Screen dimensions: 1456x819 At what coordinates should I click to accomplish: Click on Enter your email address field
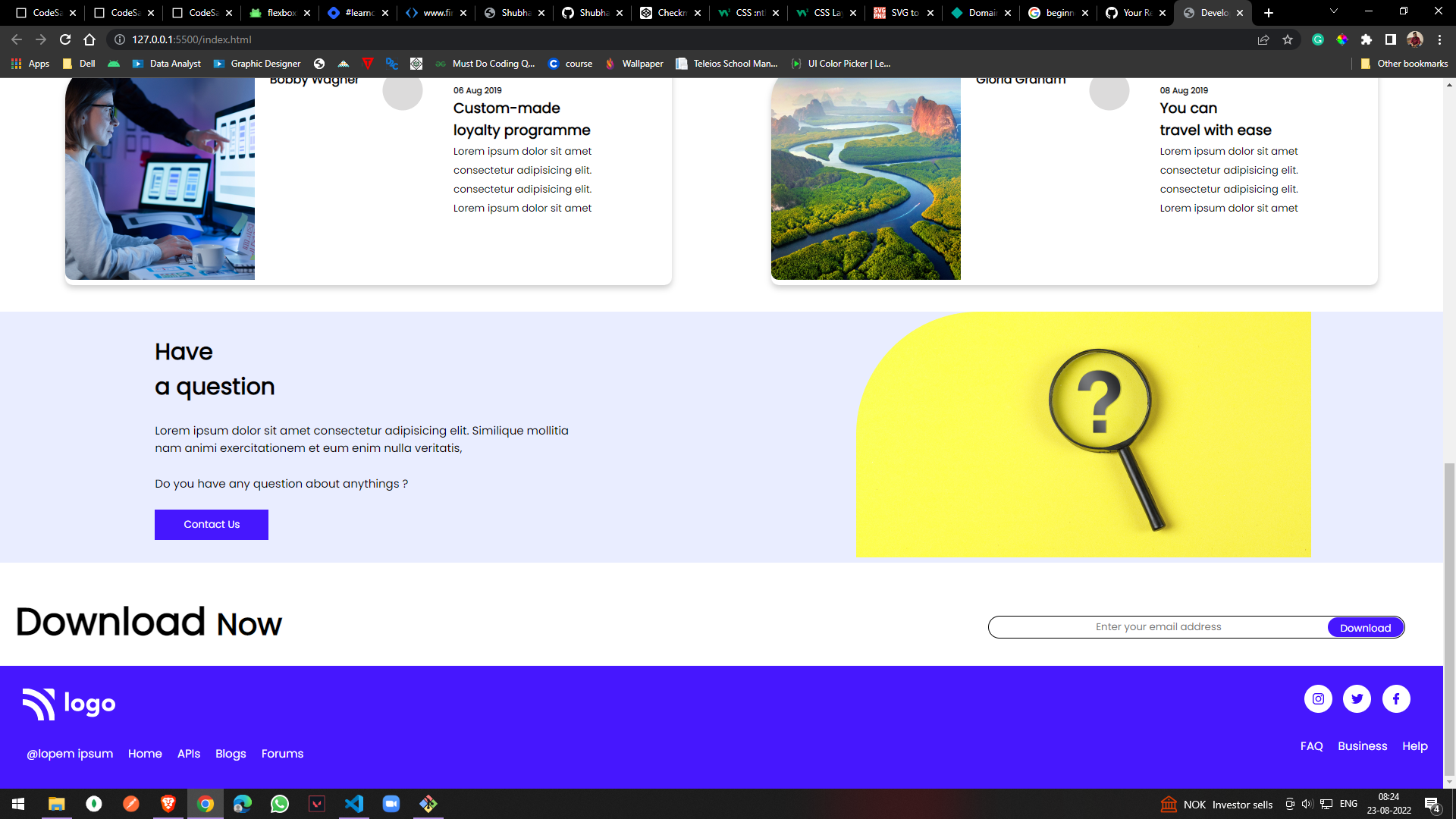point(1157,627)
